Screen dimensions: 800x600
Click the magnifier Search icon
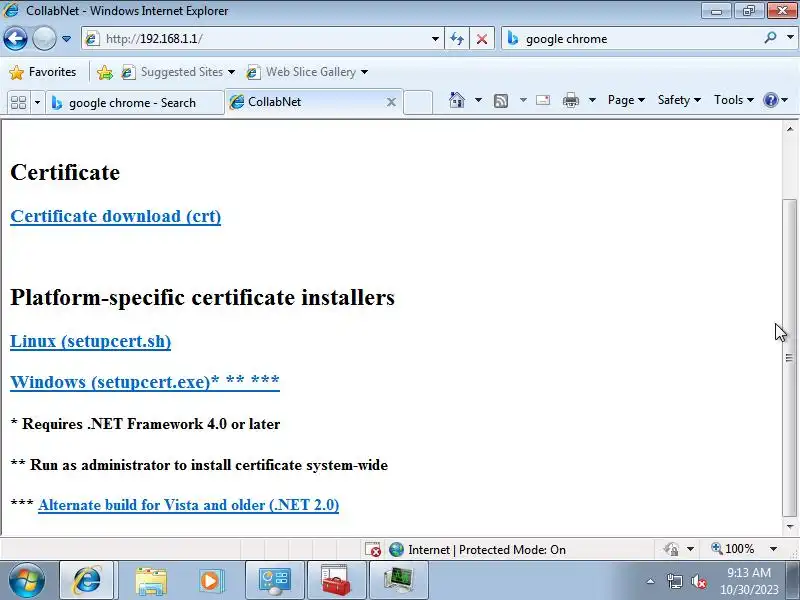771,38
